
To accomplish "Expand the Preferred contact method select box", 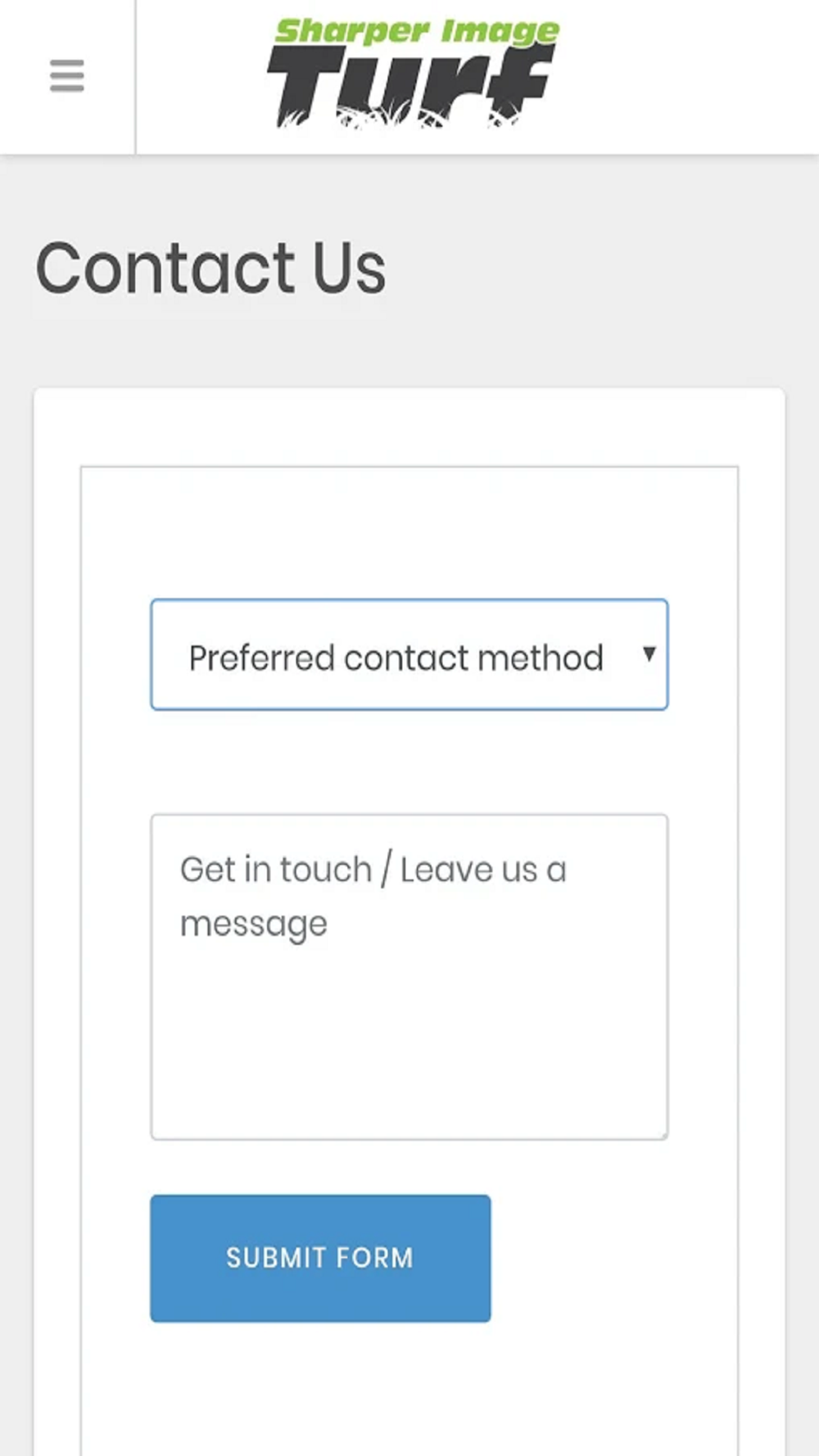I will pyautogui.click(x=409, y=655).
